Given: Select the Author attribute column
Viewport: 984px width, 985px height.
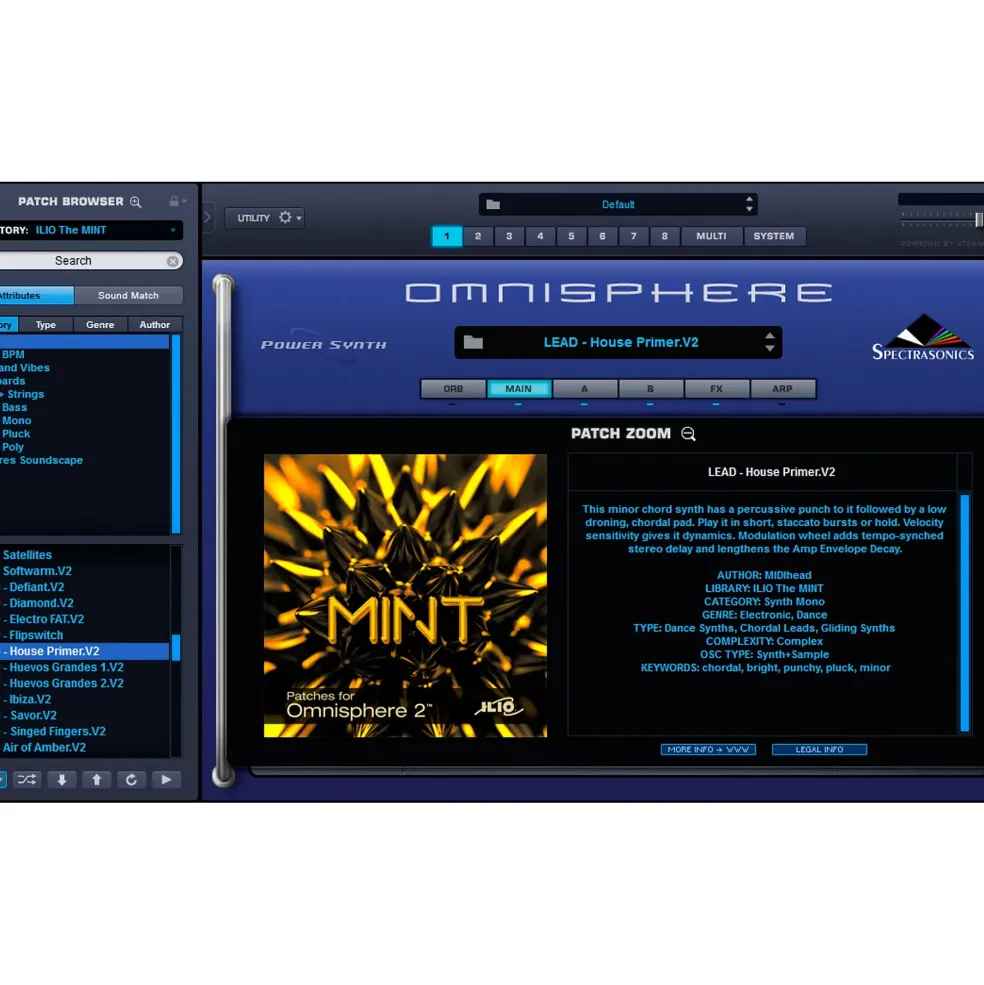Looking at the screenshot, I should pos(155,325).
